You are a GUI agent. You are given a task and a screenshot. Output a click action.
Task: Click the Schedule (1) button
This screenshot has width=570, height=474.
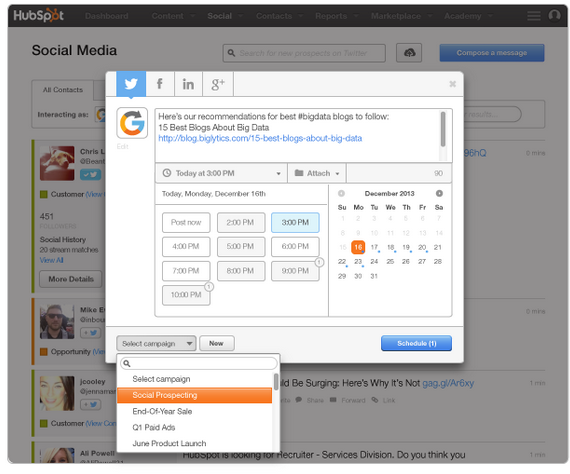click(x=416, y=343)
